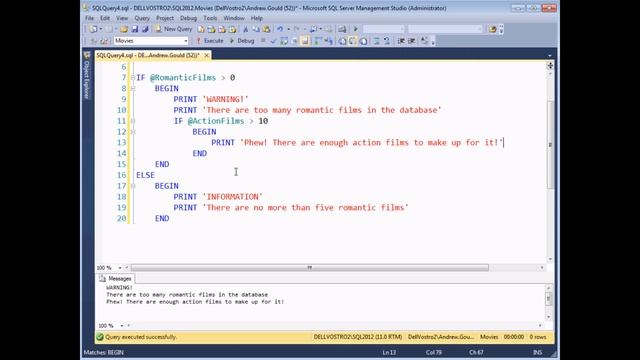Switch to the Messages tab
Viewport: 640px width, 360px height.
[116, 278]
